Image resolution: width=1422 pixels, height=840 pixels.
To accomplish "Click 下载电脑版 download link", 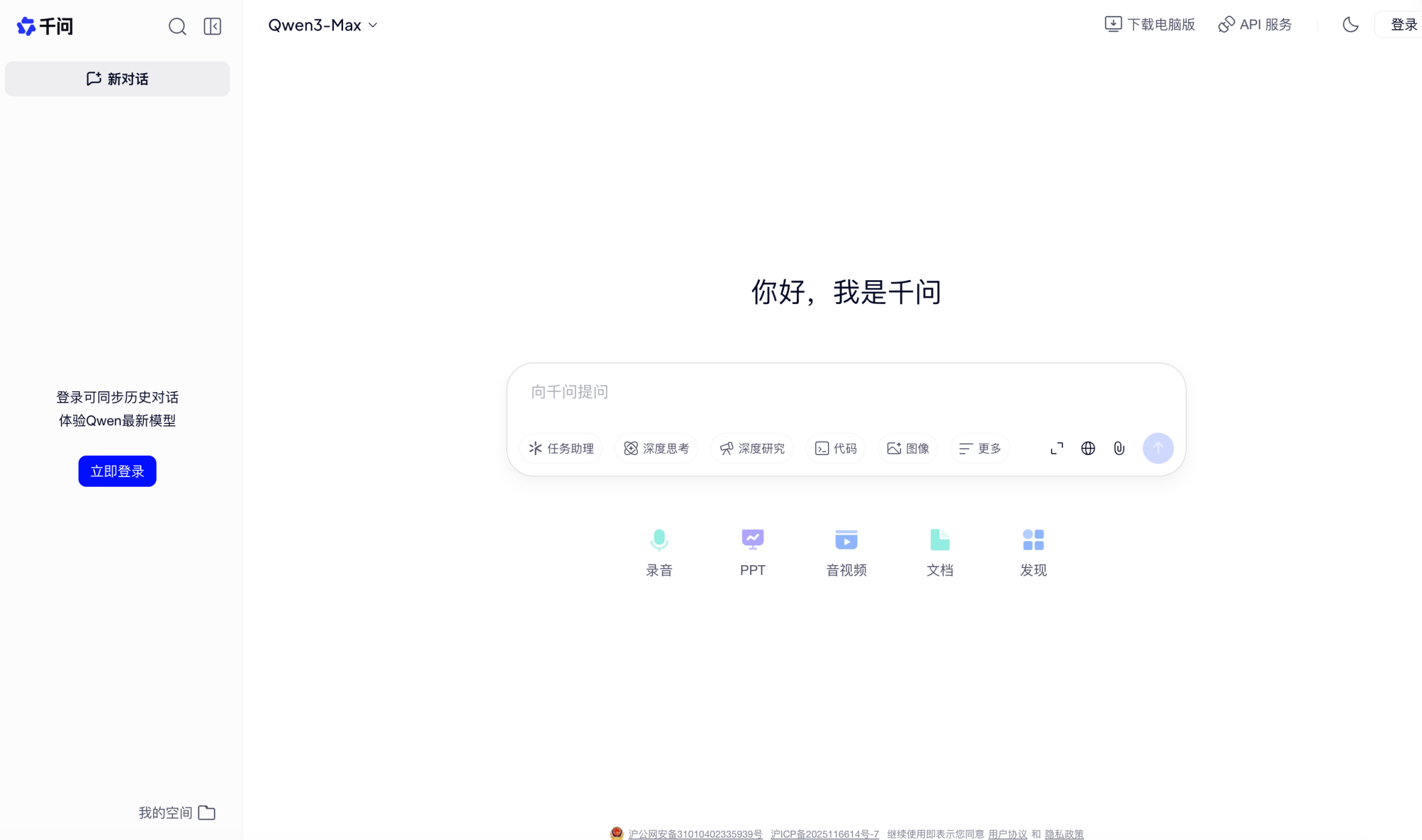I will (x=1150, y=24).
